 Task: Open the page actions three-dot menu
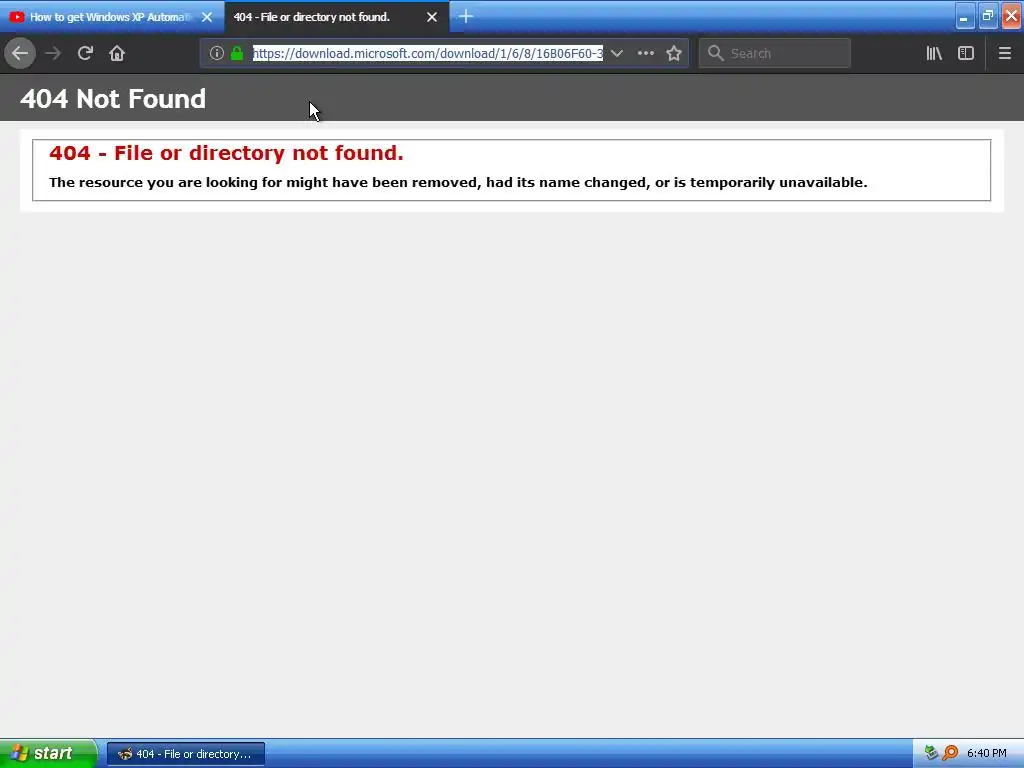(645, 53)
